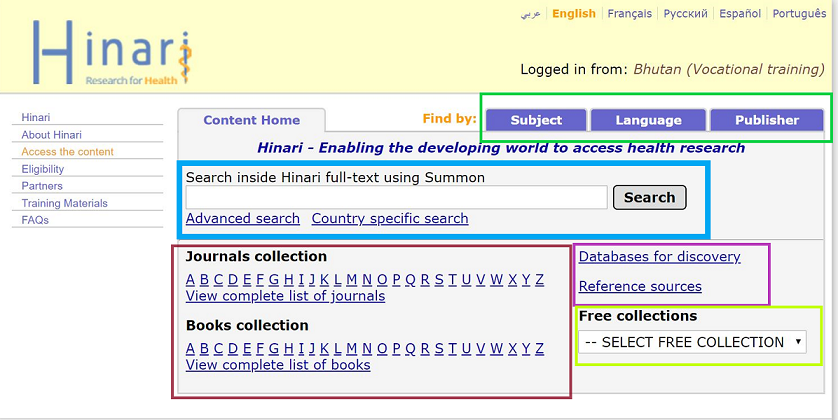Open Journals collection letter W

point(496,279)
